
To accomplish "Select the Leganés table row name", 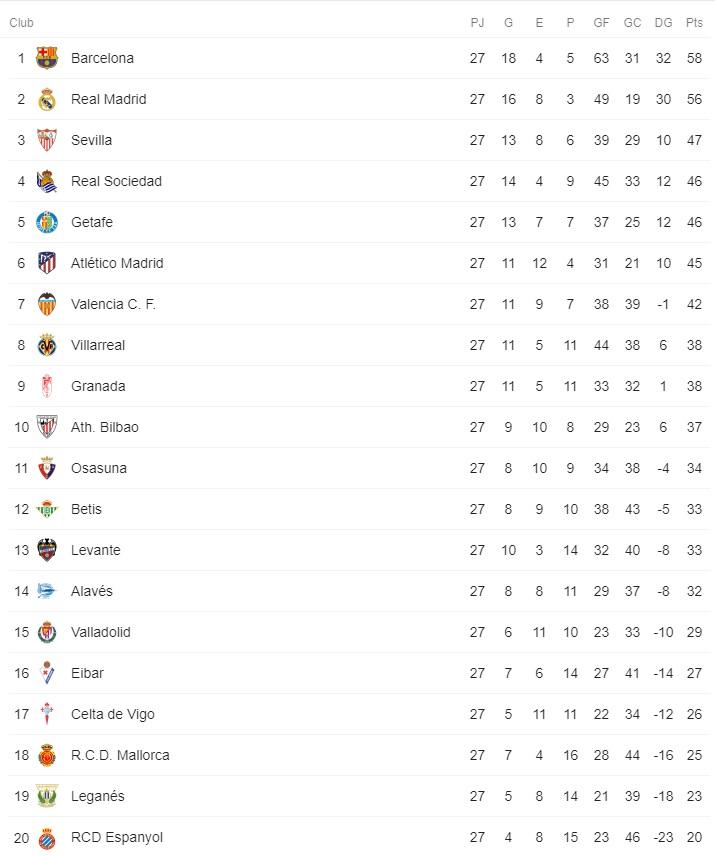I will [98, 796].
